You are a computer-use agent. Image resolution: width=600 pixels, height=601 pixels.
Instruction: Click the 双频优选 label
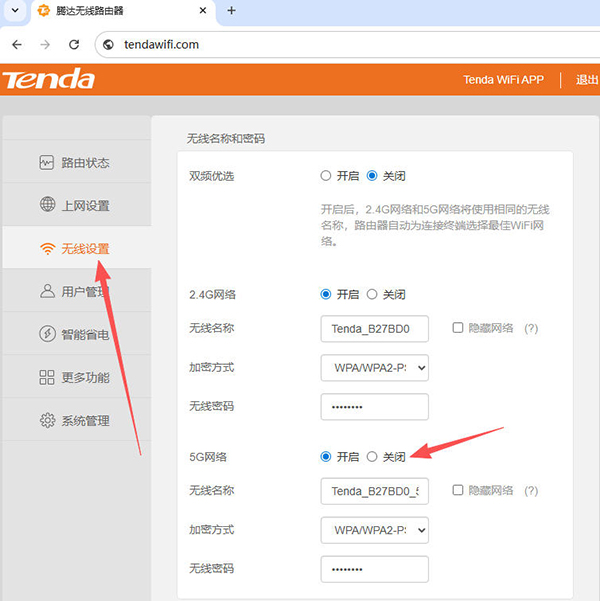coord(212,176)
